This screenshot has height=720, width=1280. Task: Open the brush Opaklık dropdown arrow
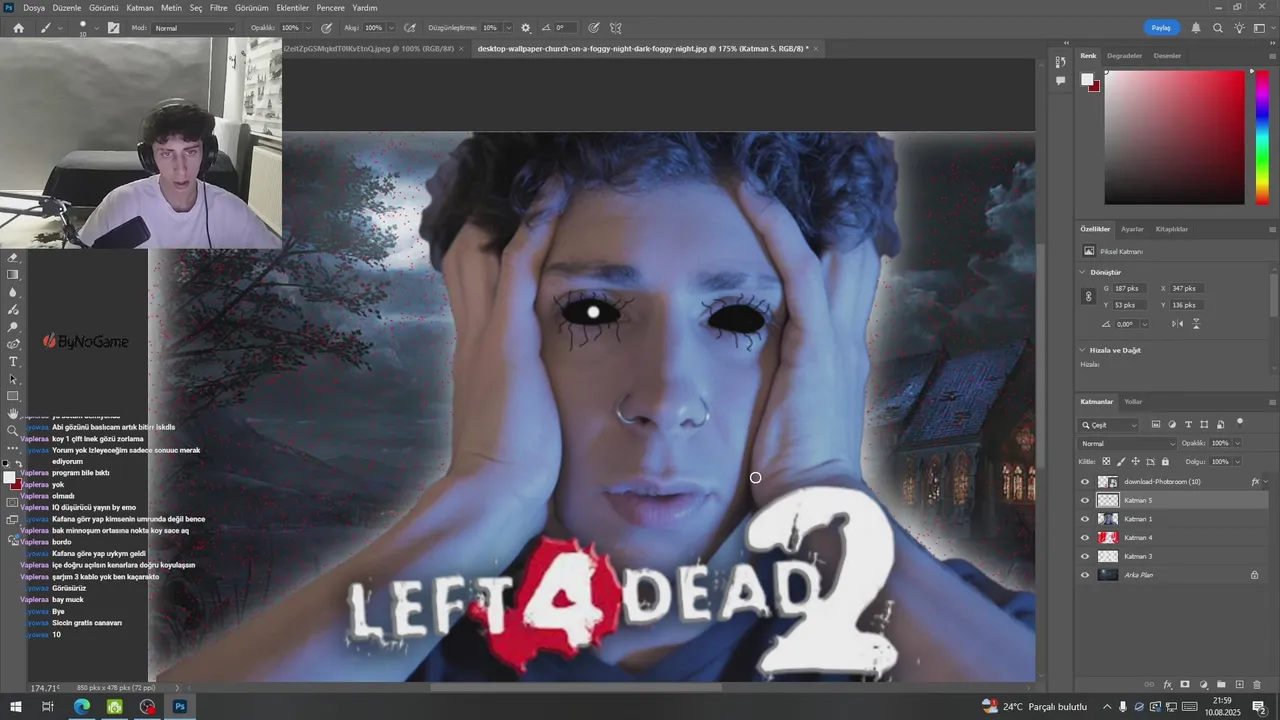(309, 28)
